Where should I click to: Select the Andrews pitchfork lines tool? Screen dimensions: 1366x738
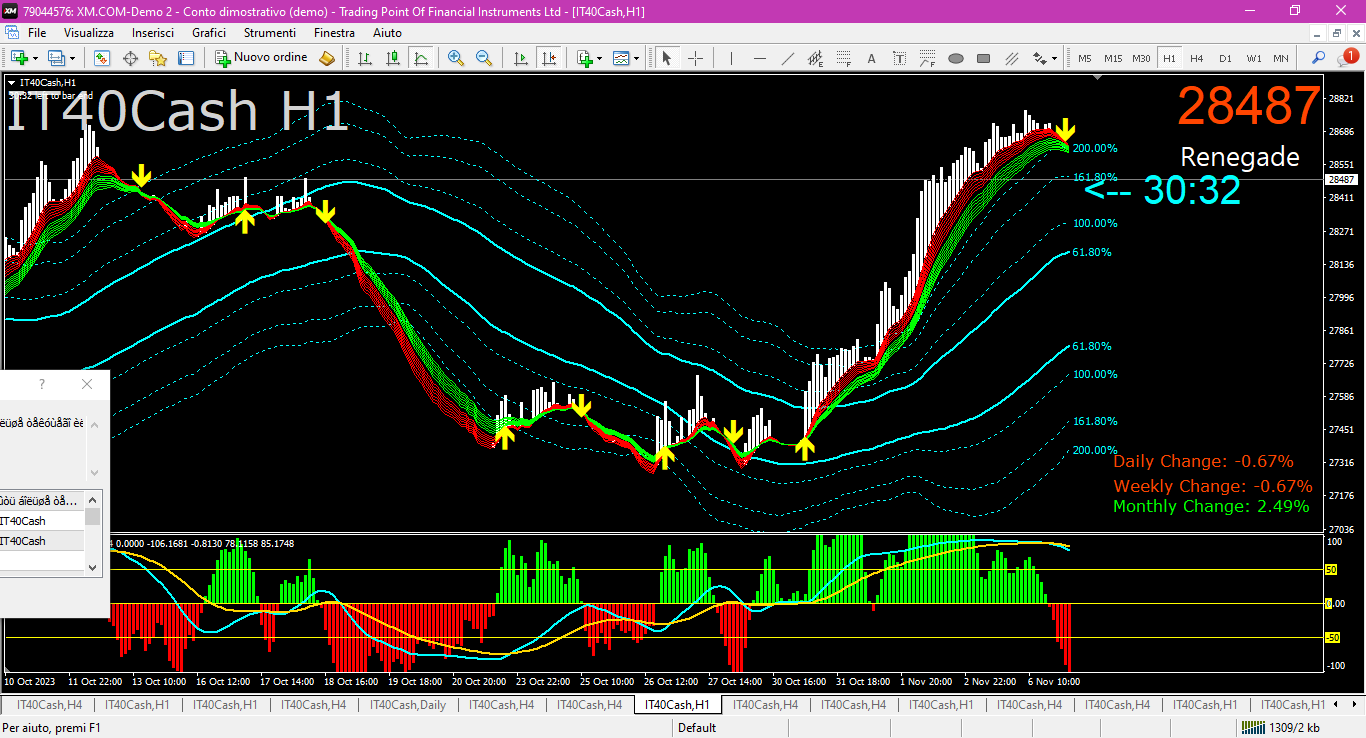click(x=1012, y=58)
